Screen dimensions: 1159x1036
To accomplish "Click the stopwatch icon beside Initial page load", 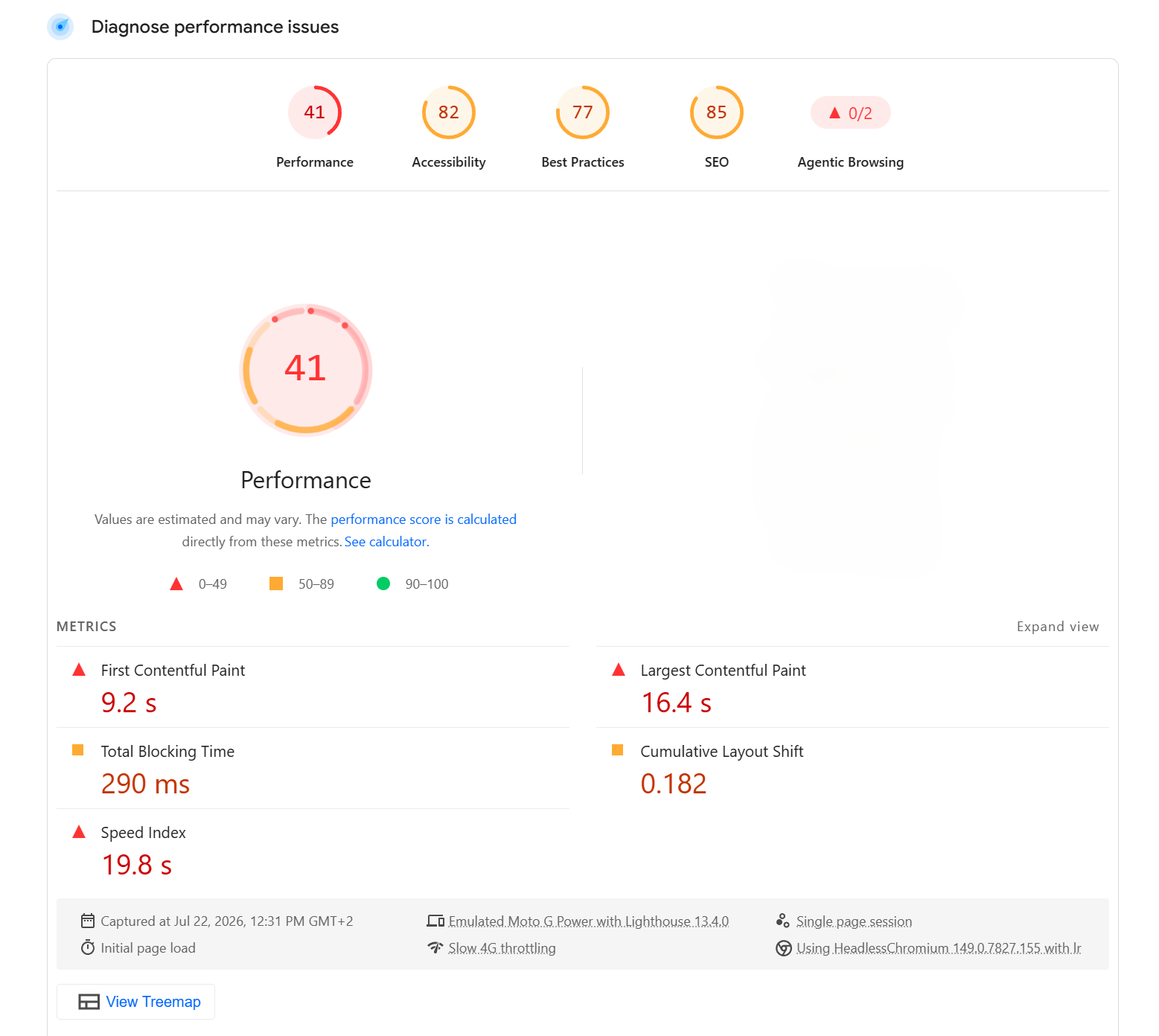I will (x=88, y=947).
